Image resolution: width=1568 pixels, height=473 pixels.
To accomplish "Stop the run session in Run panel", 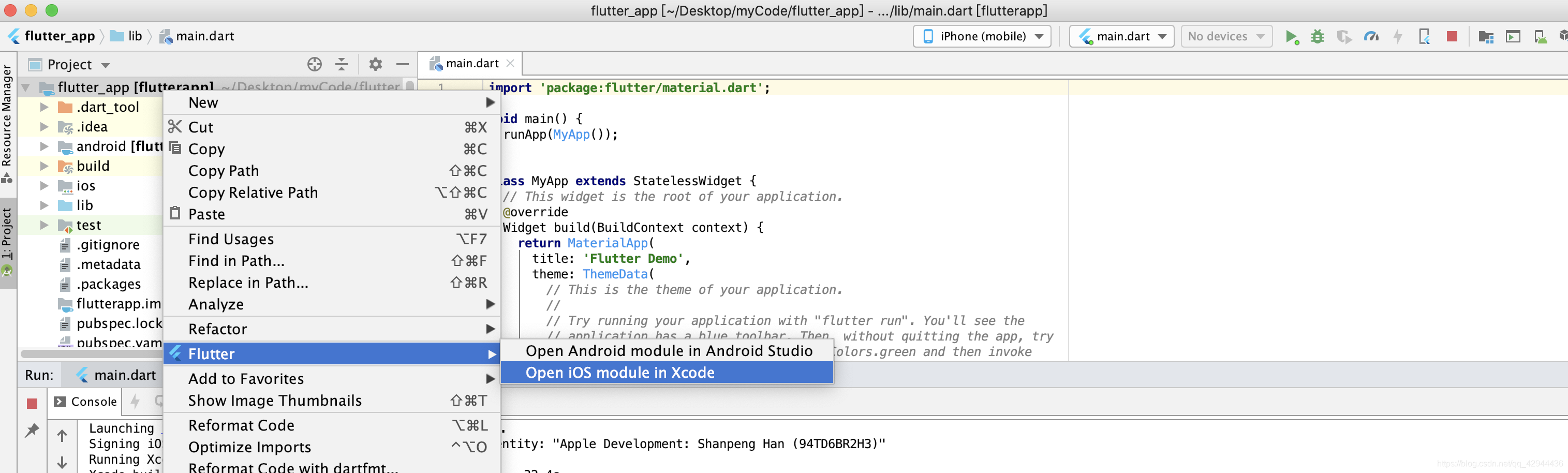I will [x=32, y=403].
